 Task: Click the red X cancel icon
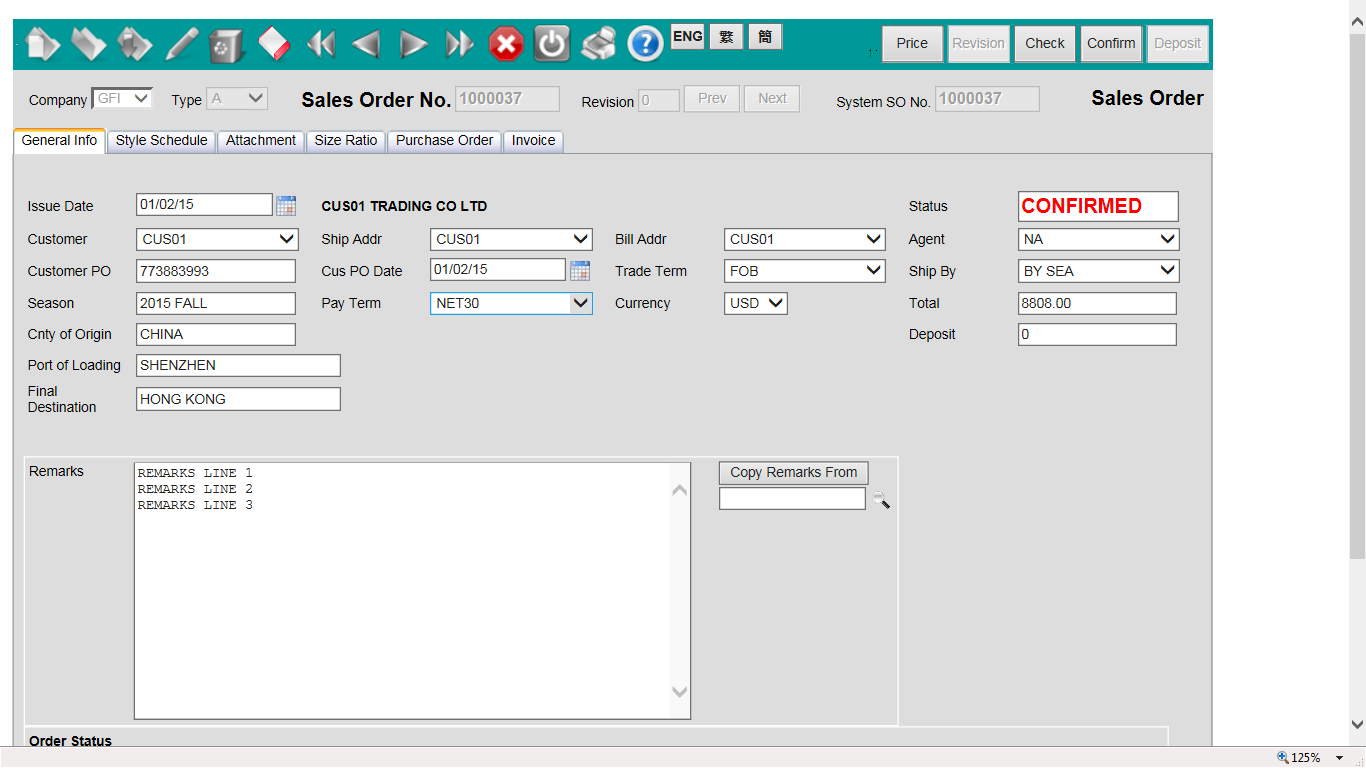(506, 44)
